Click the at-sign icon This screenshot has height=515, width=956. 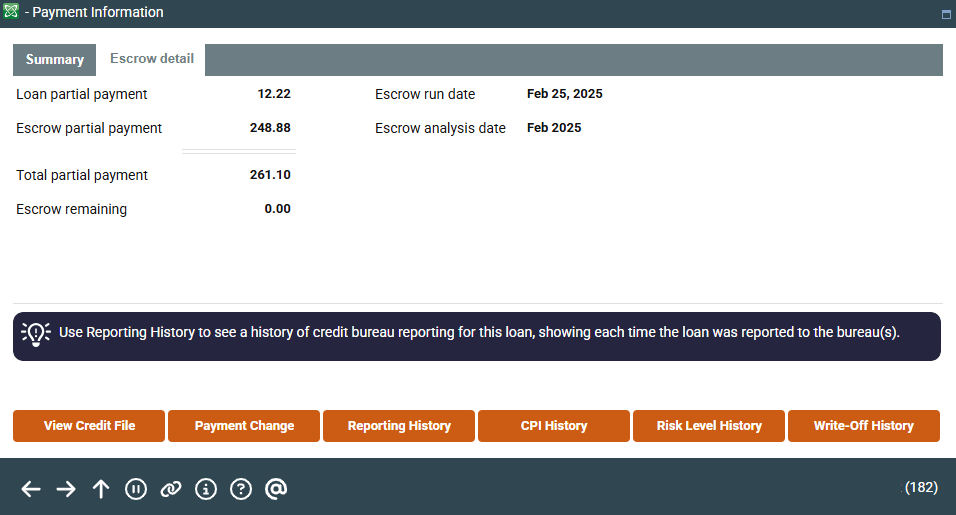click(276, 488)
